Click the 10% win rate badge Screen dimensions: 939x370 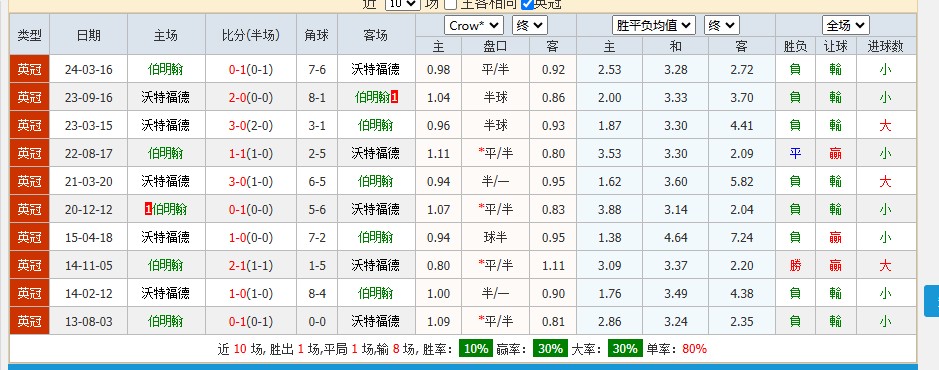click(x=476, y=348)
